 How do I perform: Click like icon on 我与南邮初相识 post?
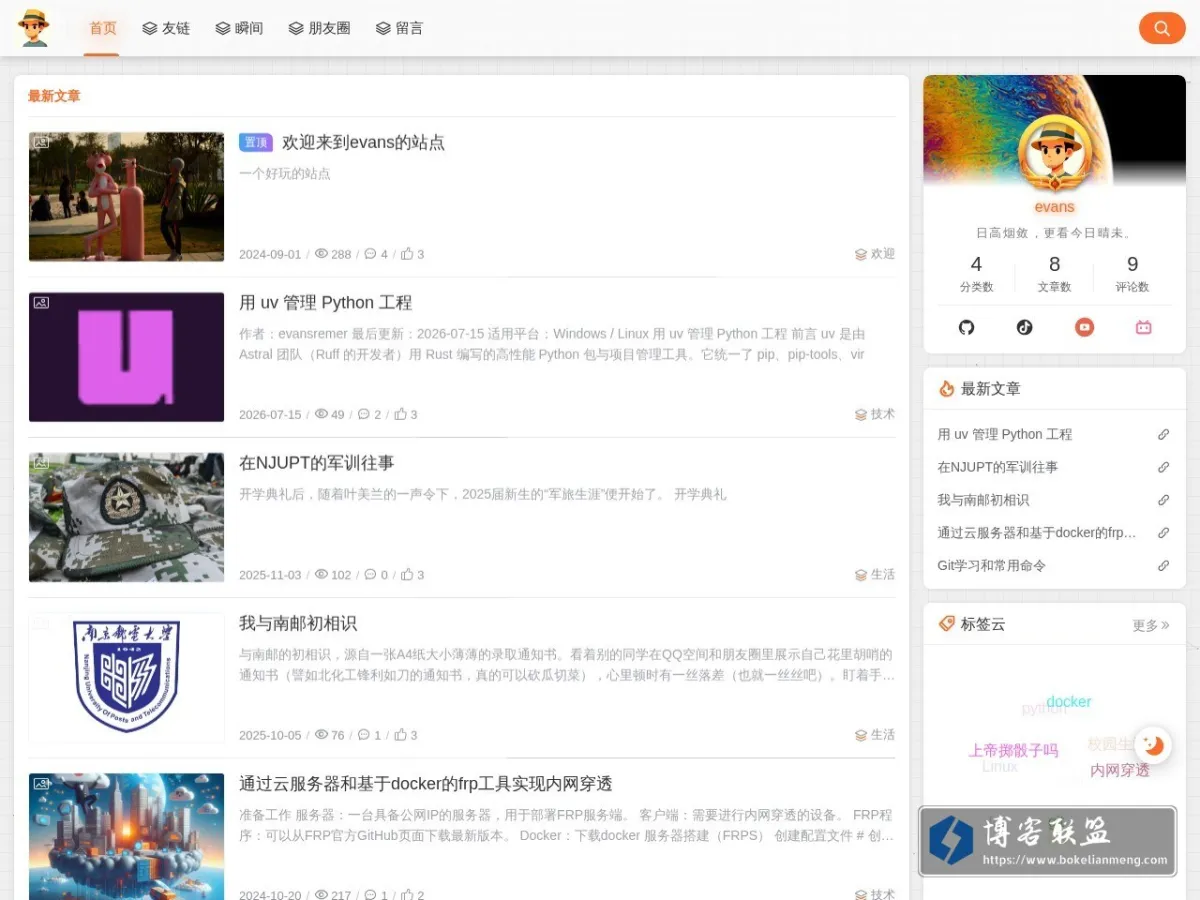pyautogui.click(x=400, y=735)
